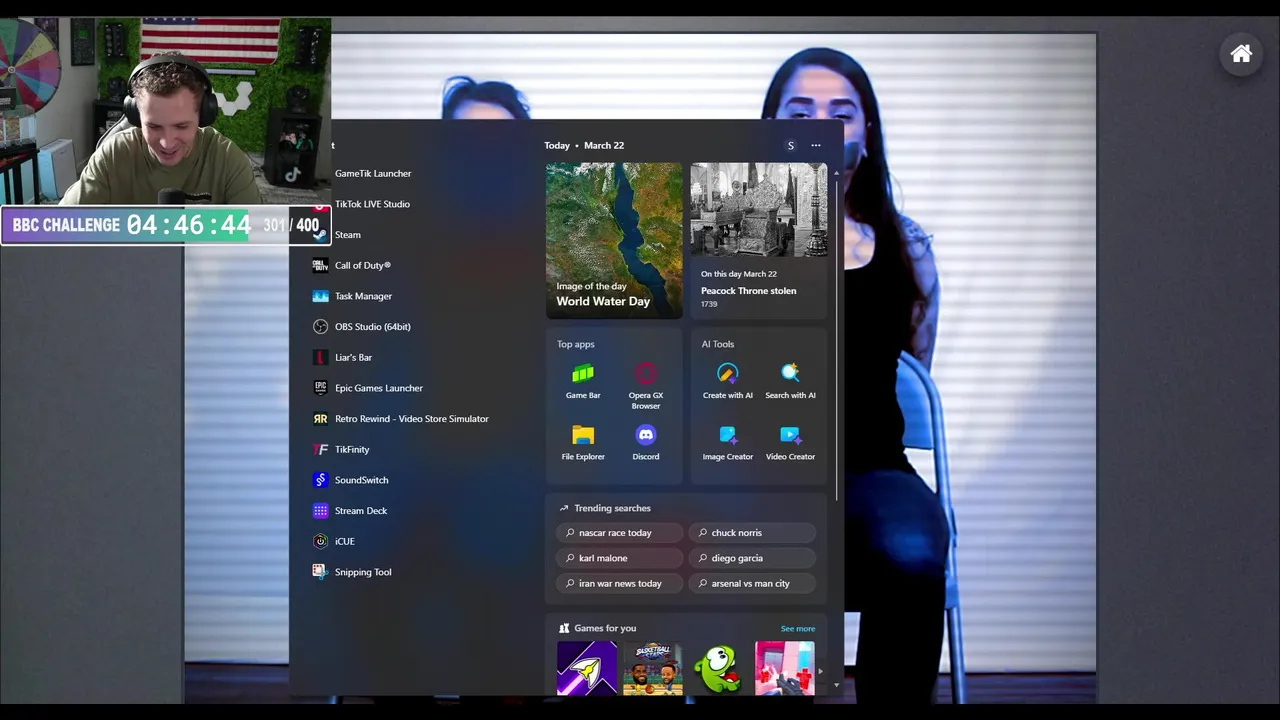
Task: Open Game Bar in Top apps
Action: (583, 382)
